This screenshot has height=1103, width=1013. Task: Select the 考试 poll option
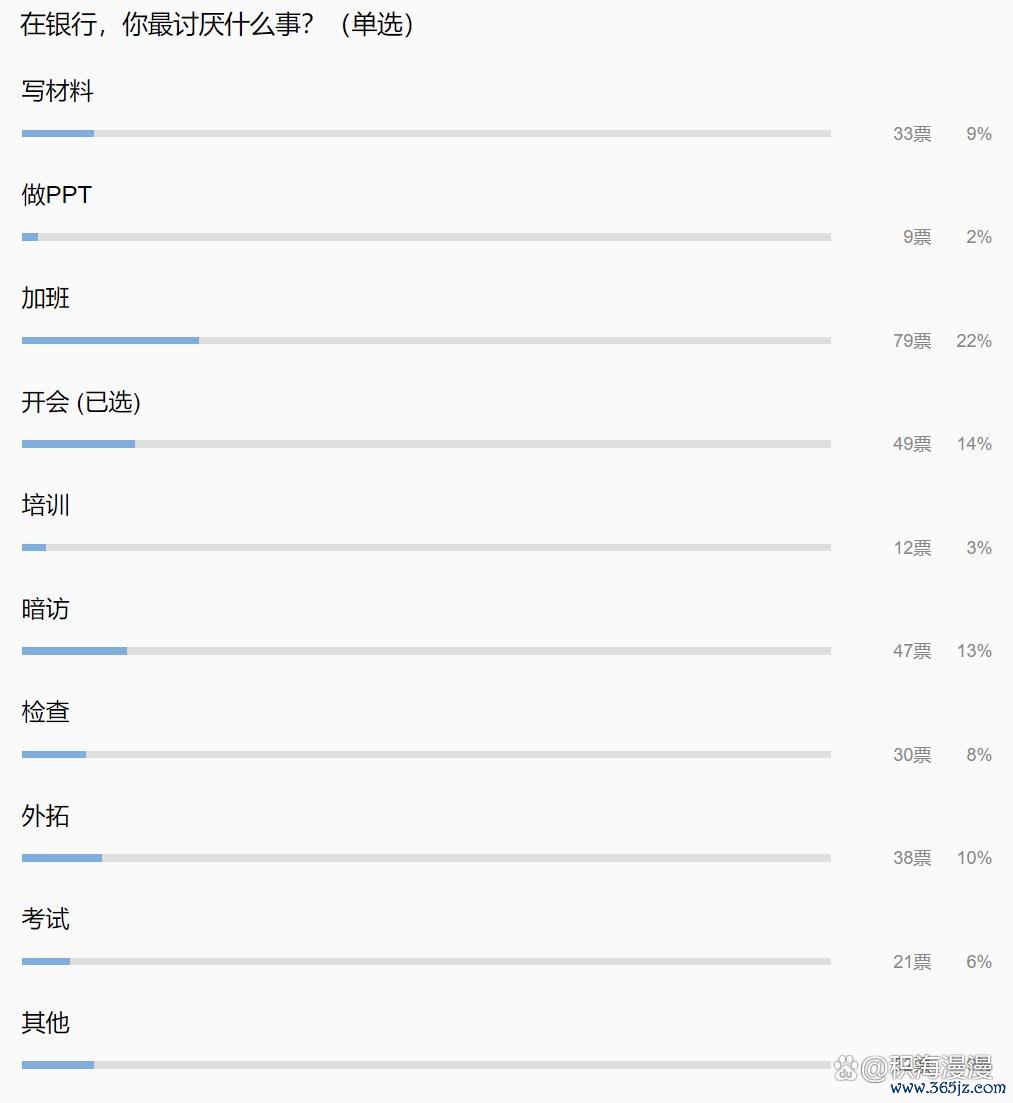pos(45,919)
